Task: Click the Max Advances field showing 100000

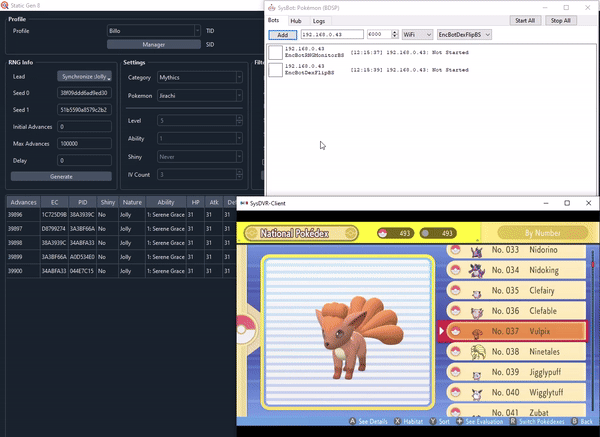Action: 84,143
